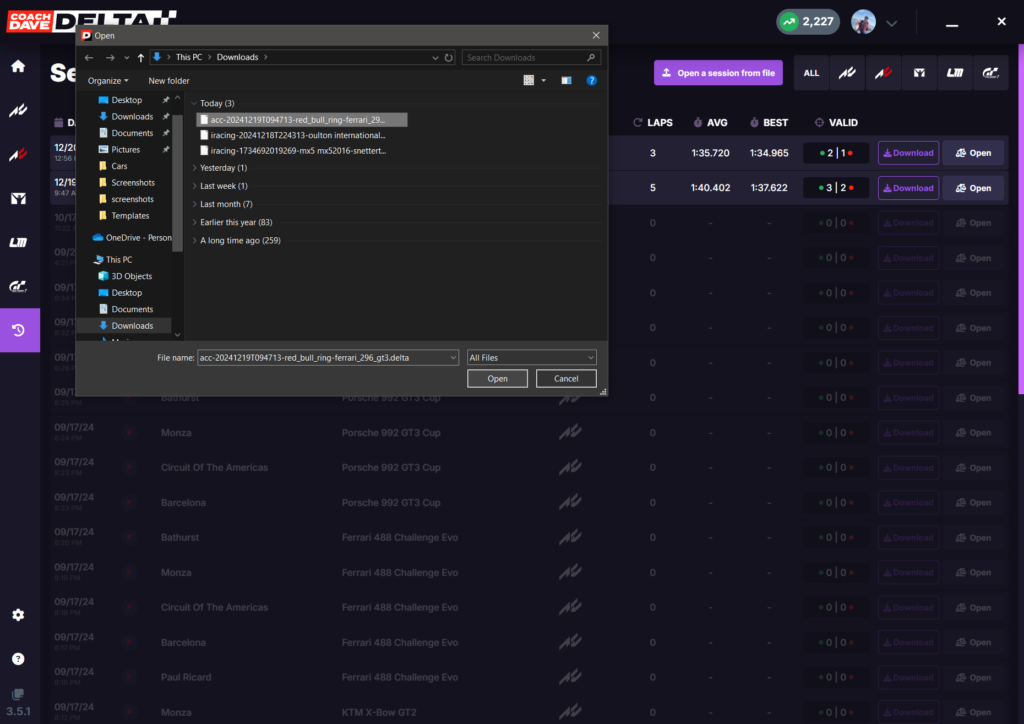Sort by the BEST column header
Viewport: 1024px width, 724px height.
tap(769, 122)
